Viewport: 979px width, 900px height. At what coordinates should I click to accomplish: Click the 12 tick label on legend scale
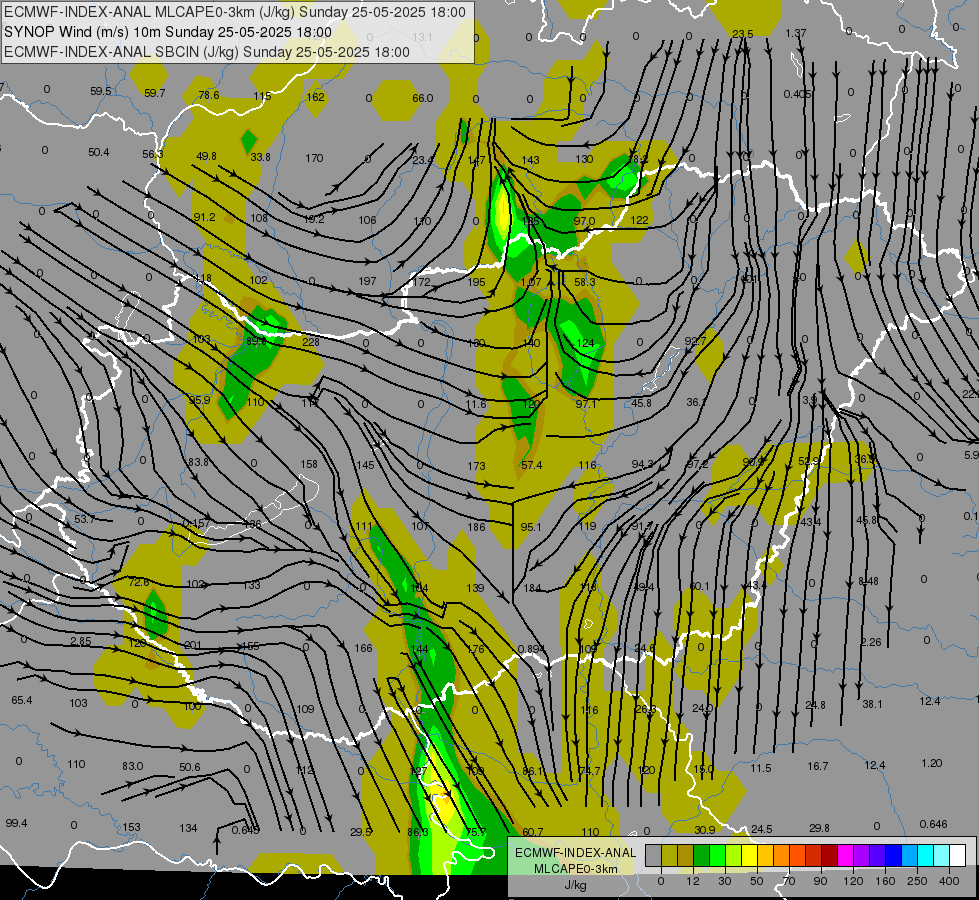(x=693, y=881)
